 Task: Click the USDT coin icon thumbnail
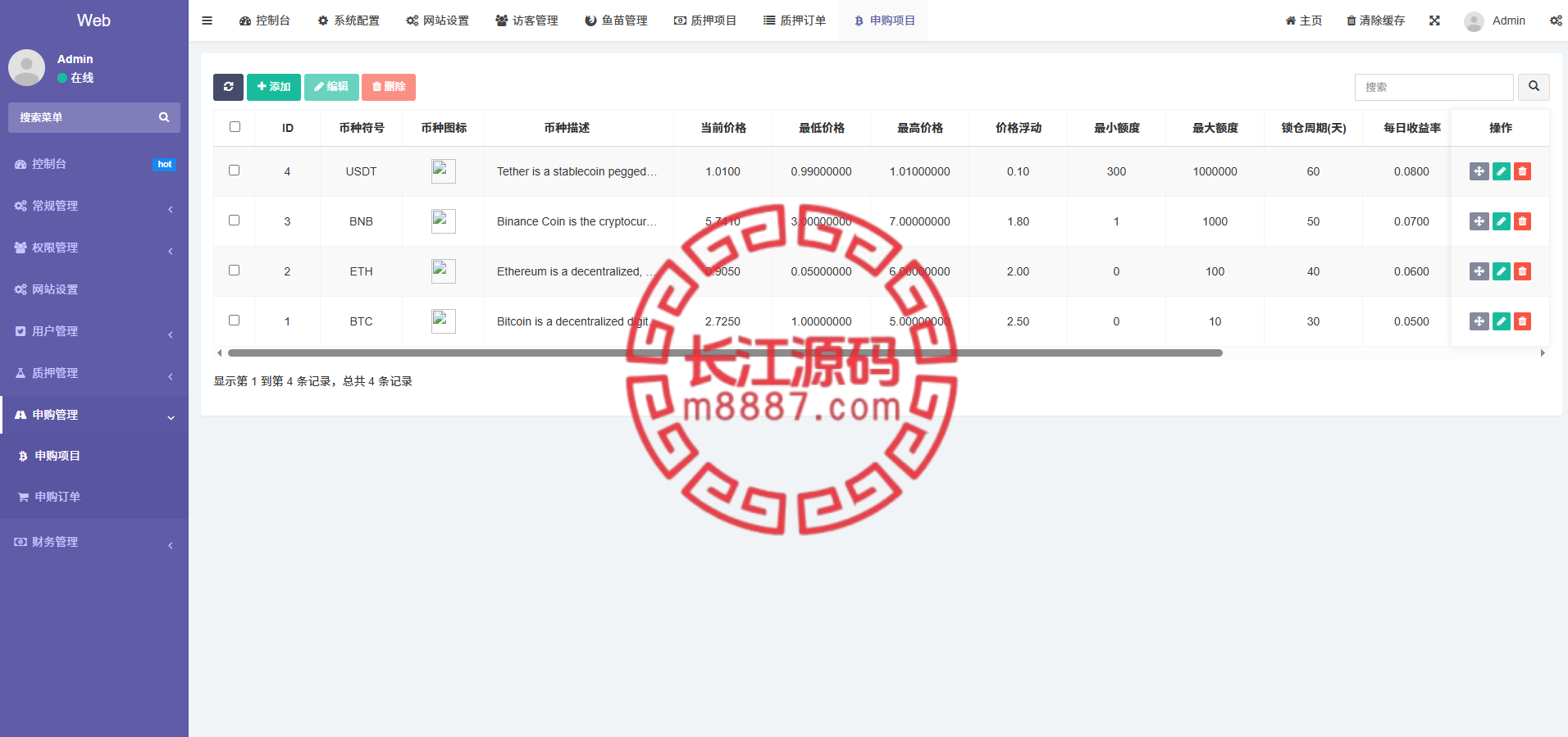click(444, 171)
